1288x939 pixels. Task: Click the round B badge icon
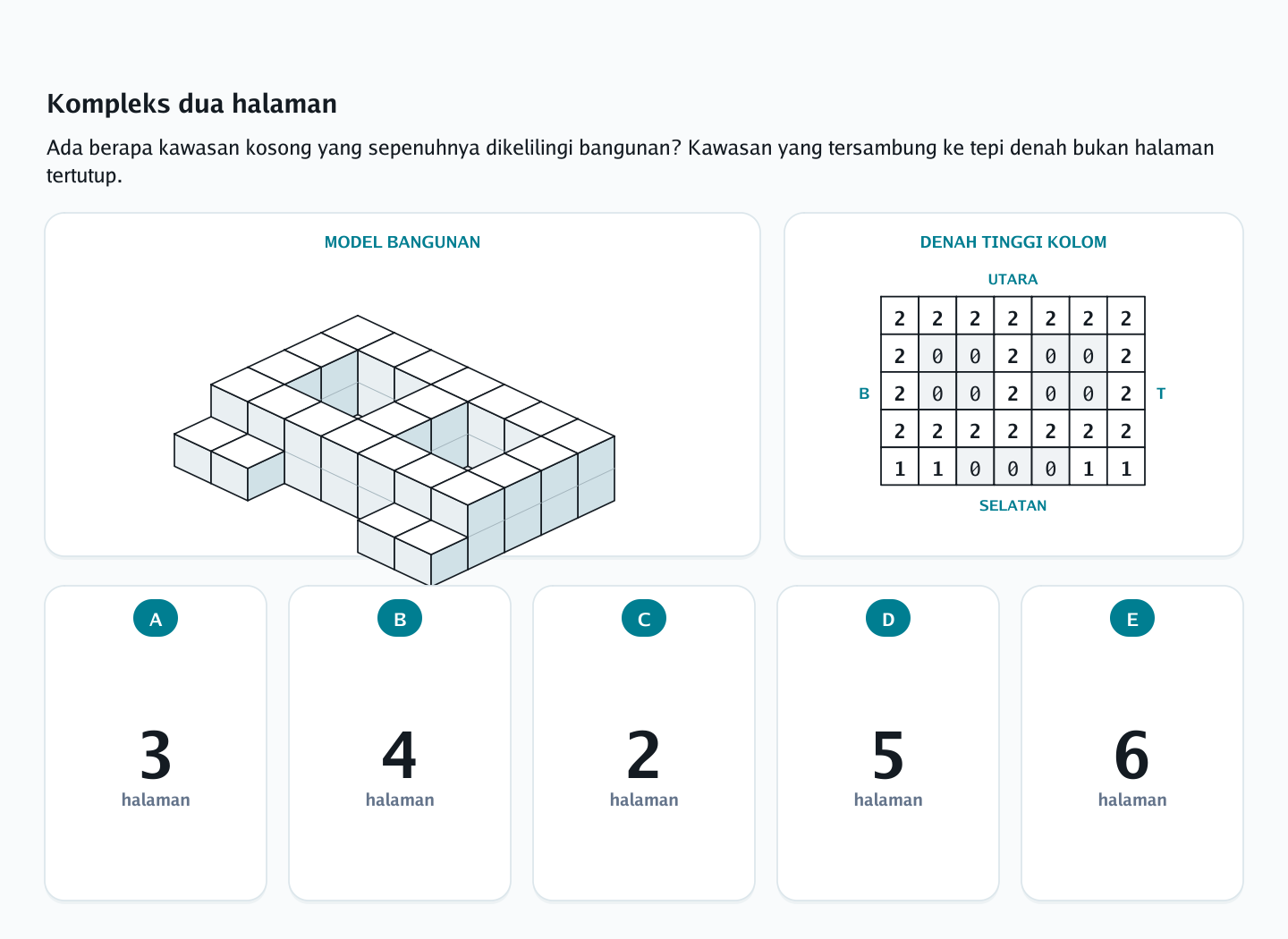point(400,619)
